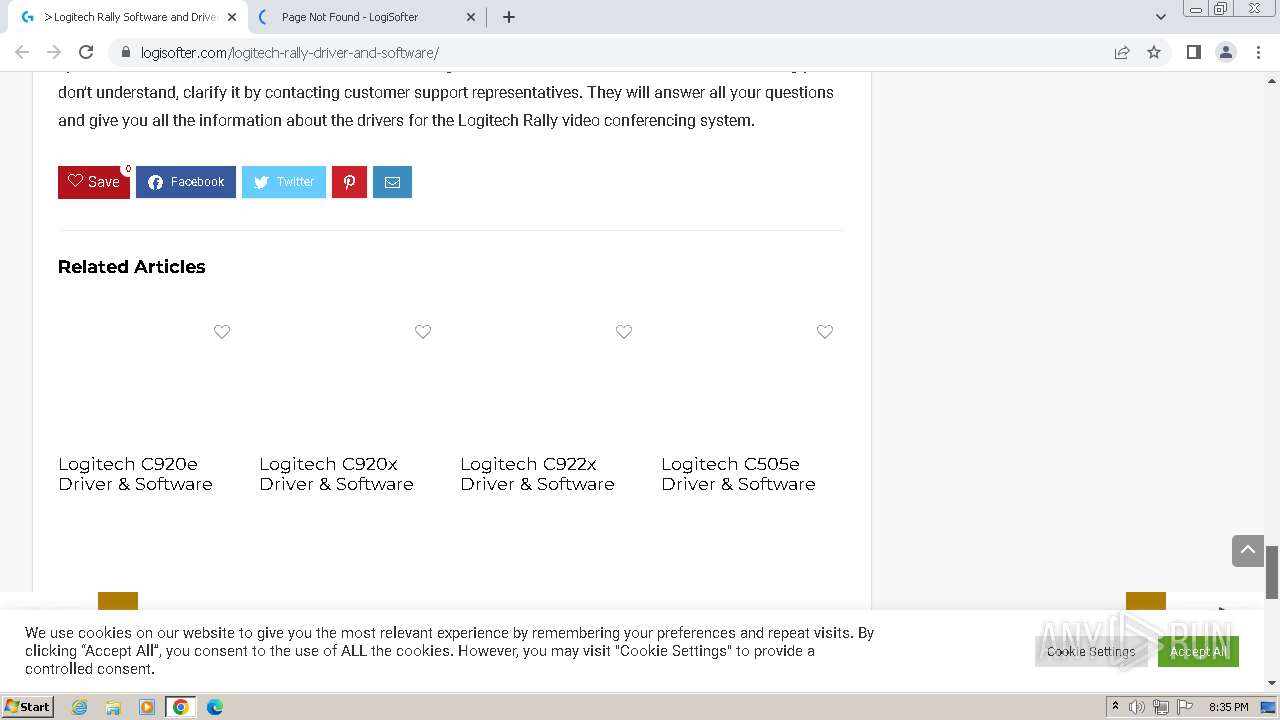Viewport: 1280px width, 720px height.
Task: Share this page icon in address bar
Action: click(1122, 52)
